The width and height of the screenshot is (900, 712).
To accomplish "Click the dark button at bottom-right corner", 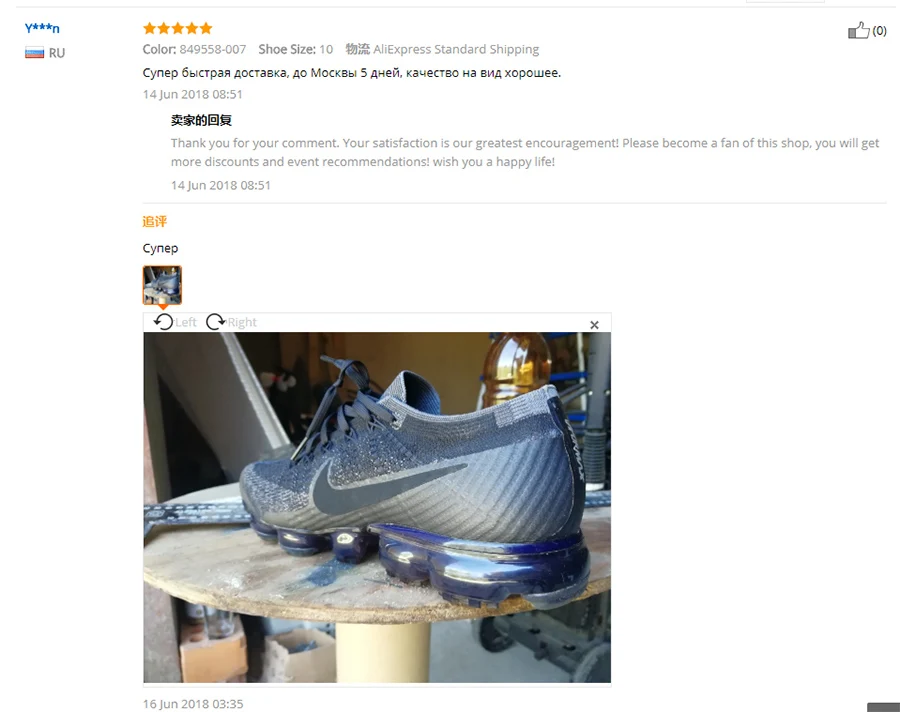I will tap(883, 707).
